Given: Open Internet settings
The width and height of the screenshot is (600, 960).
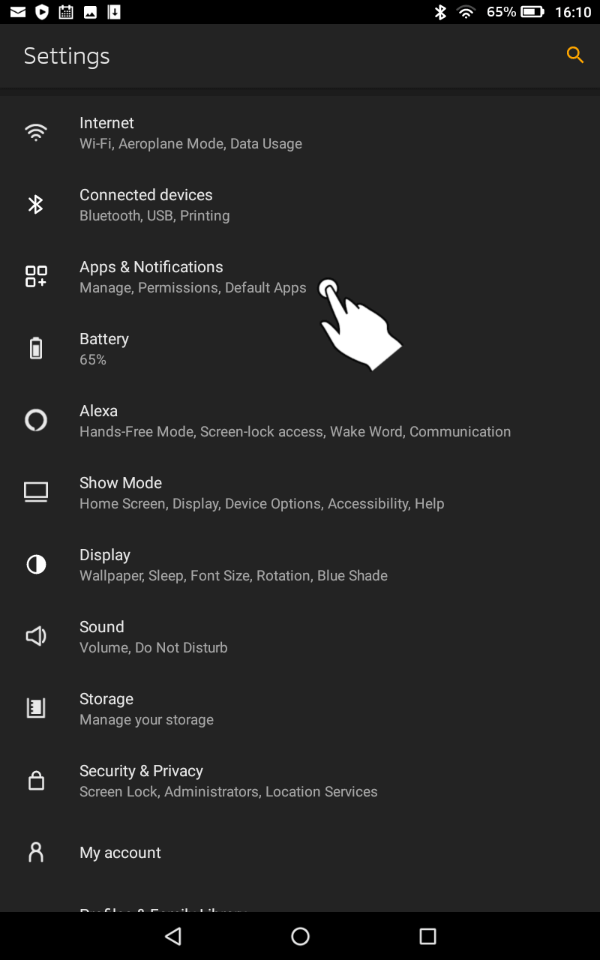Looking at the screenshot, I should click(190, 133).
